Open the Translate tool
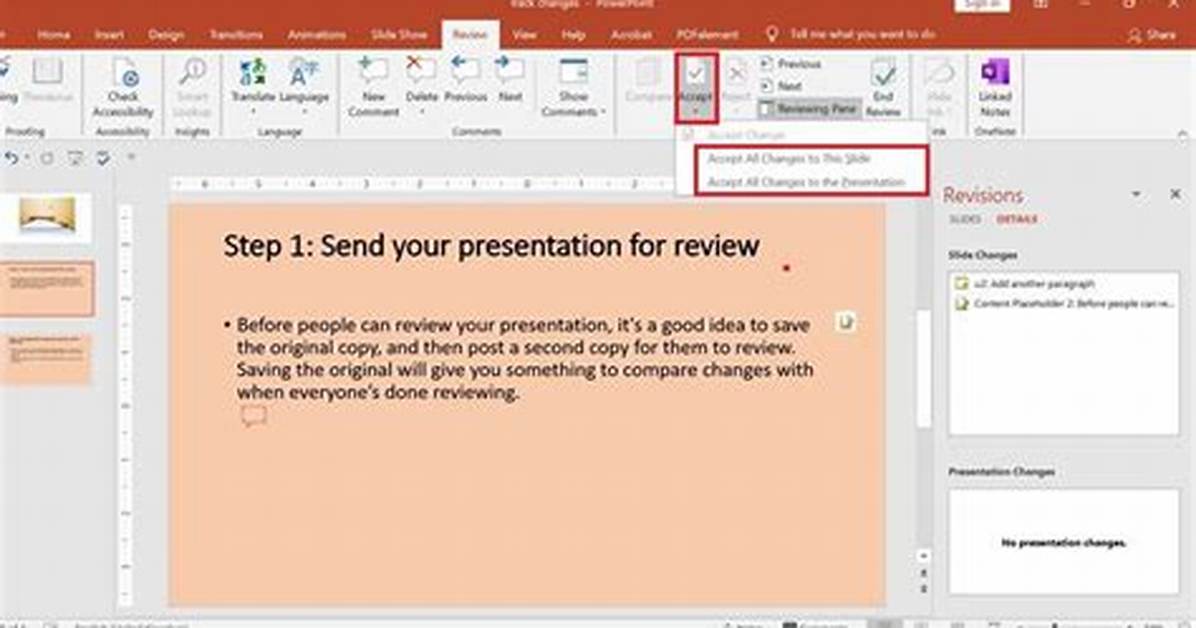1196x628 pixels. (252, 85)
